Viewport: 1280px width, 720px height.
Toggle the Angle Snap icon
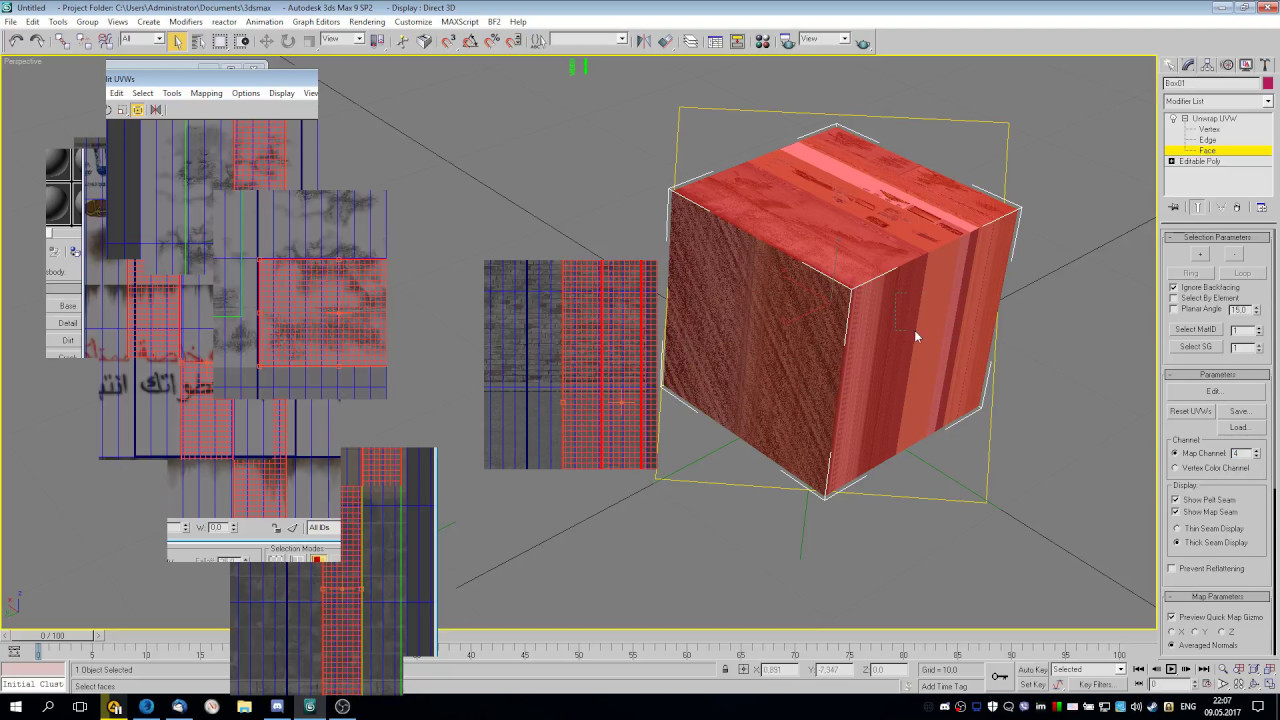(x=470, y=41)
